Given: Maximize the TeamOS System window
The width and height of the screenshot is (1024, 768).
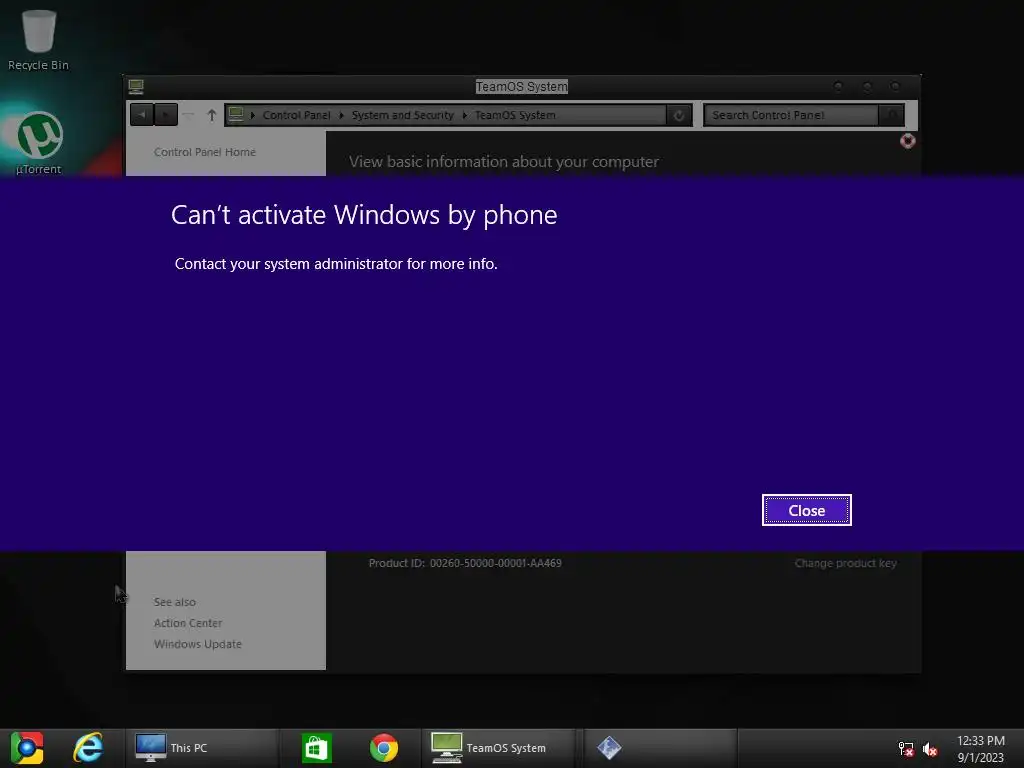Looking at the screenshot, I should pyautogui.click(x=867, y=86).
